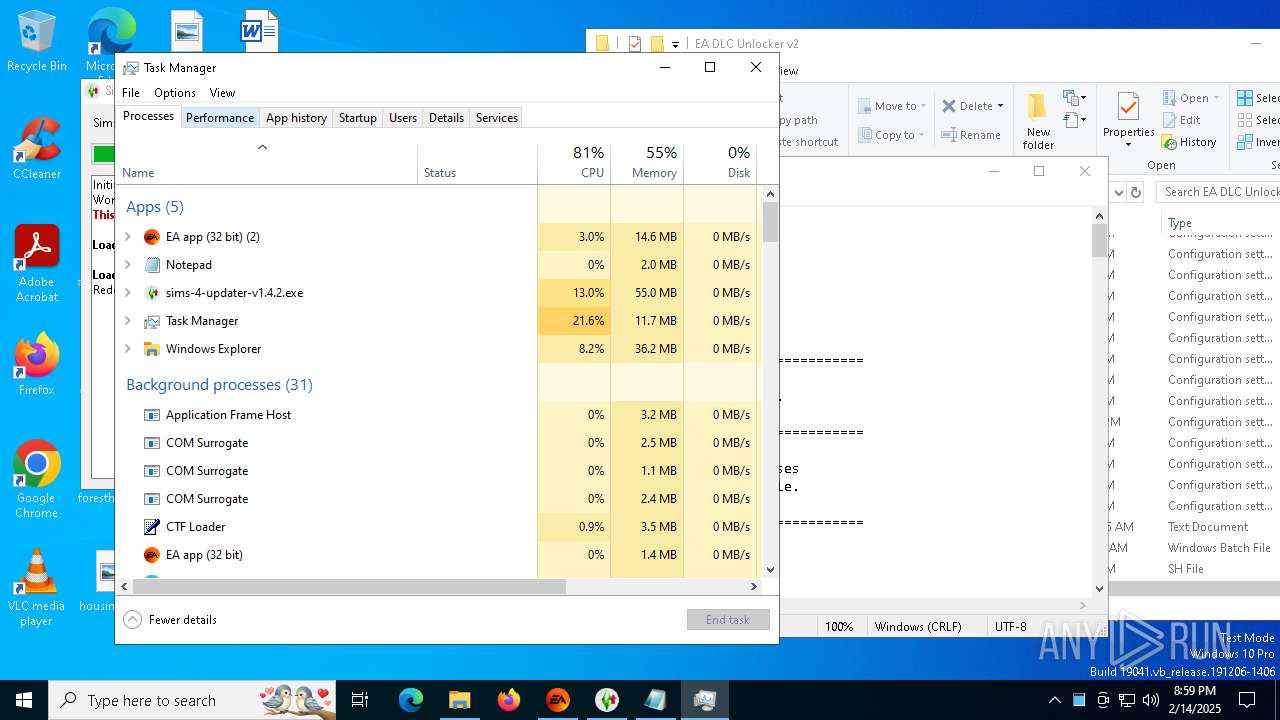1280x720 pixels.
Task: Click sims-4-updater taskbar icon
Action: pos(606,700)
